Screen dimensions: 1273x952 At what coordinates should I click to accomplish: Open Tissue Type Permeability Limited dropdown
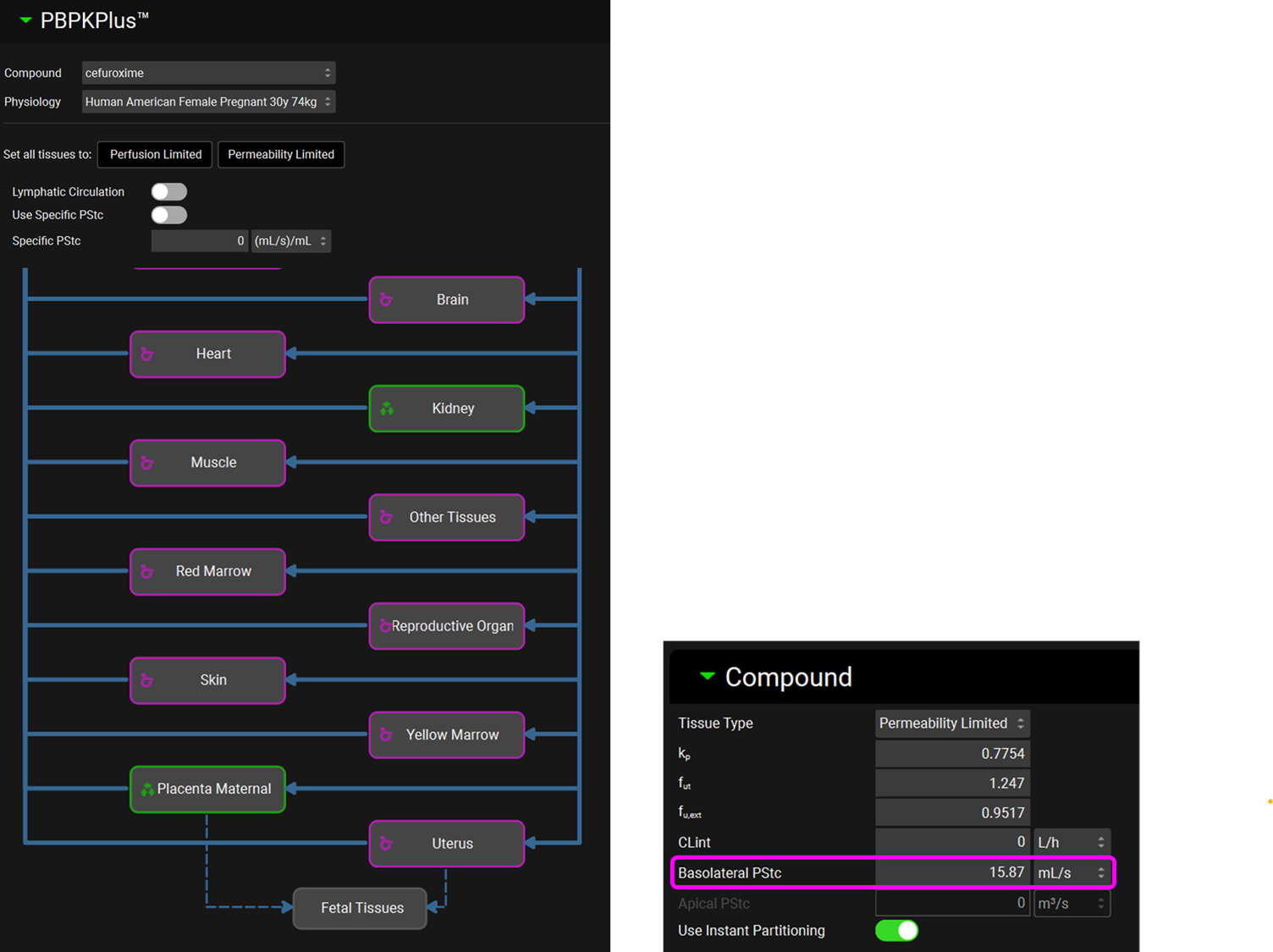click(951, 724)
